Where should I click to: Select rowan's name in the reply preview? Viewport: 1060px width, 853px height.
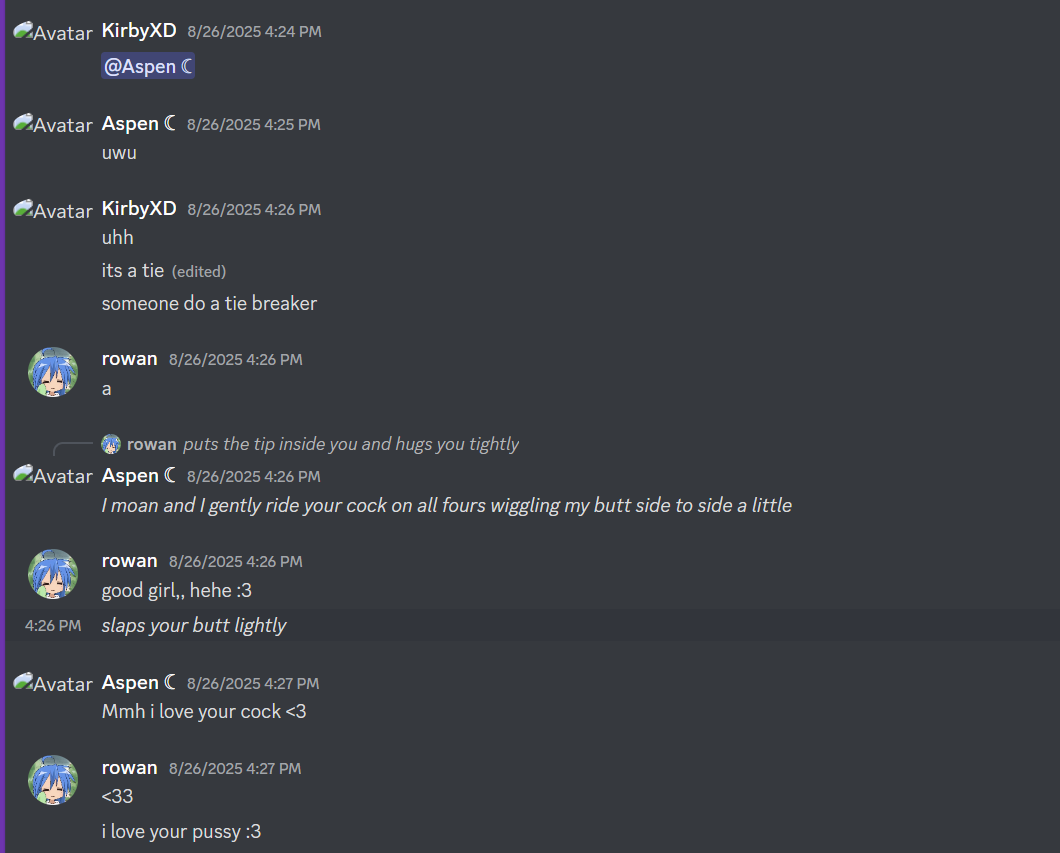coord(151,444)
